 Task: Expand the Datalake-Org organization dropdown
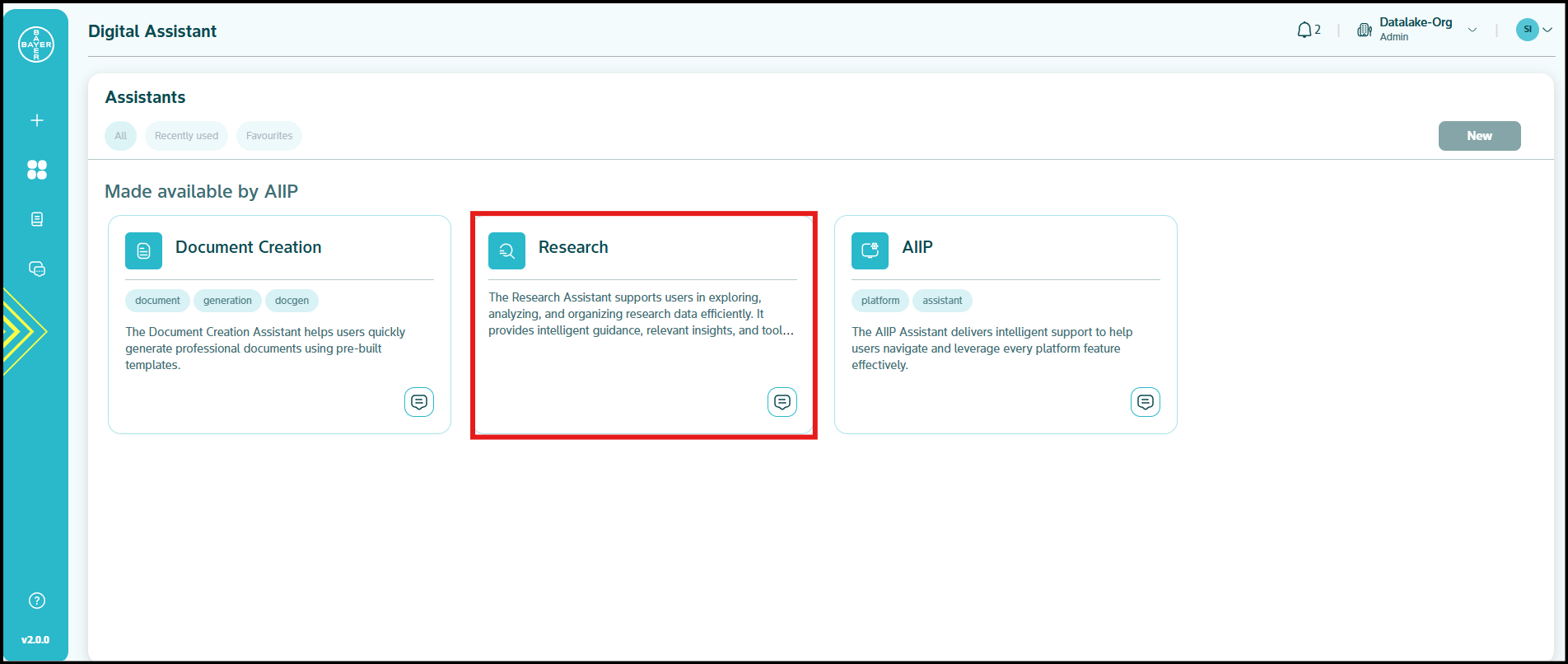coord(1472,30)
